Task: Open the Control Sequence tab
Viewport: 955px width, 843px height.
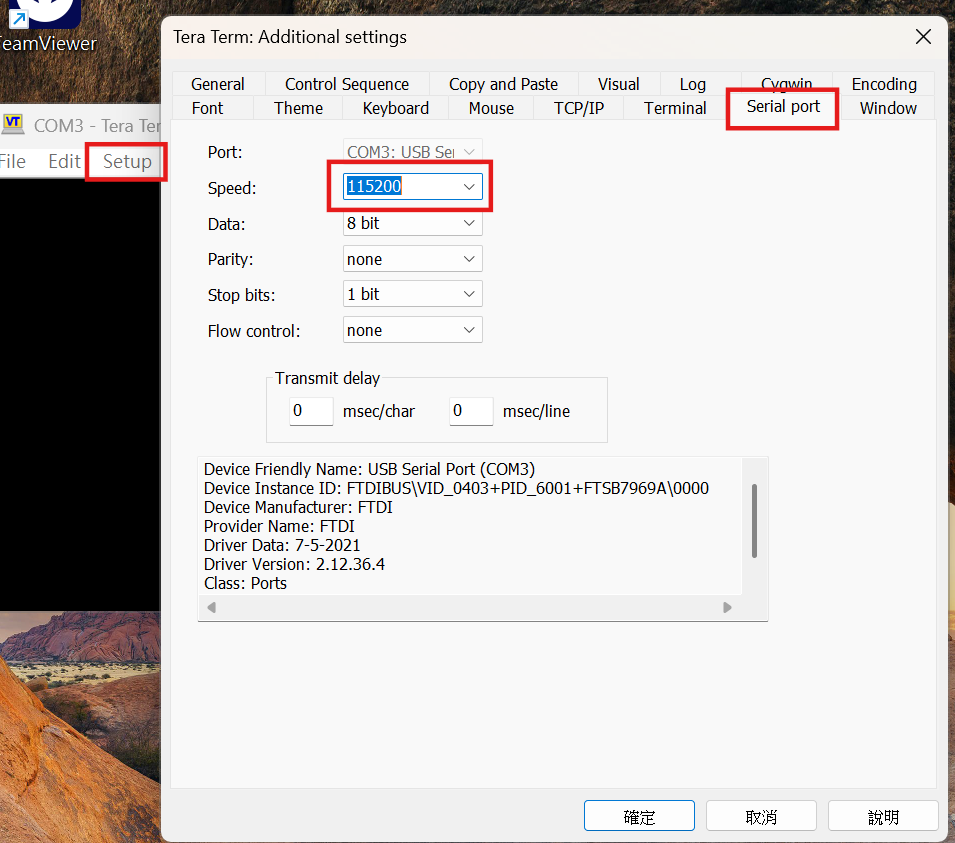Action: [347, 84]
